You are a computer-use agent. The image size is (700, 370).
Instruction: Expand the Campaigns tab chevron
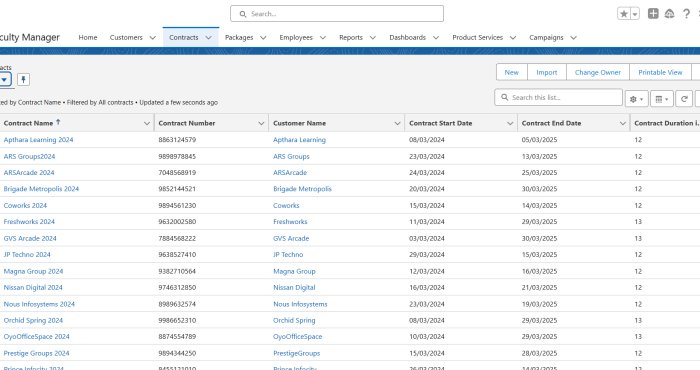[574, 38]
